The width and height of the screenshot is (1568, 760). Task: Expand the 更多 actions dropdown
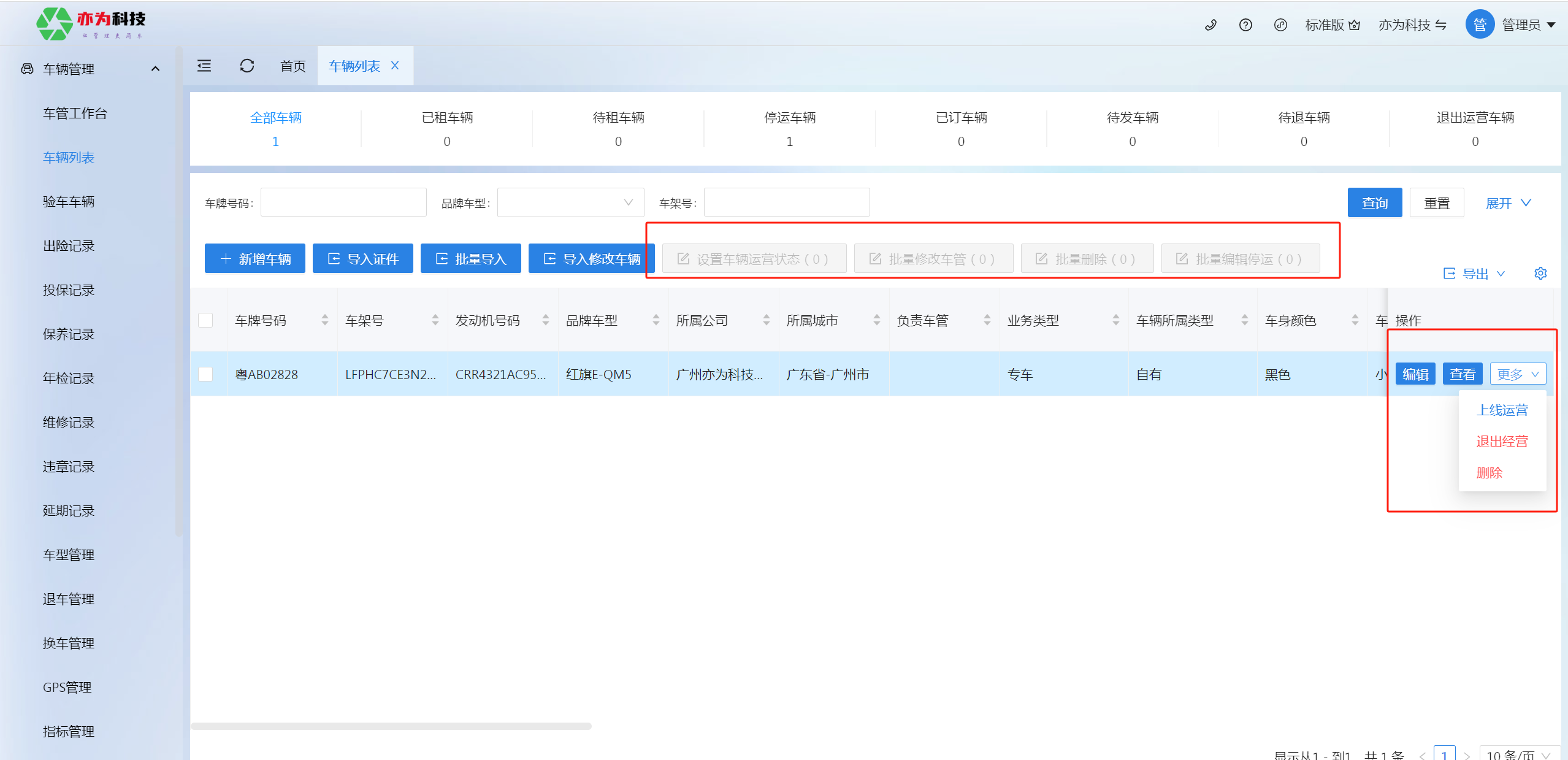(1518, 374)
